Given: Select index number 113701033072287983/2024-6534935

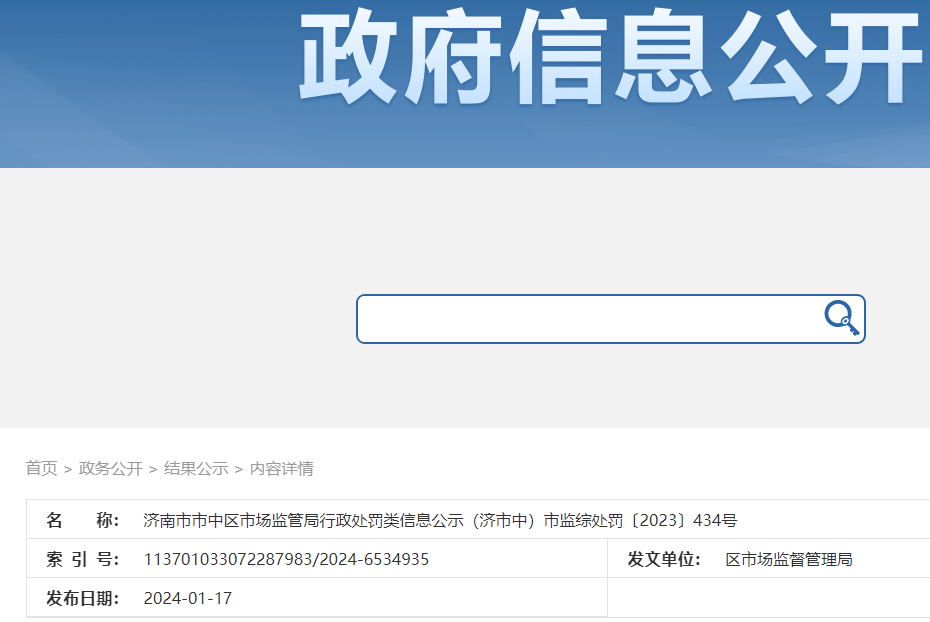Looking at the screenshot, I should pyautogui.click(x=286, y=559).
